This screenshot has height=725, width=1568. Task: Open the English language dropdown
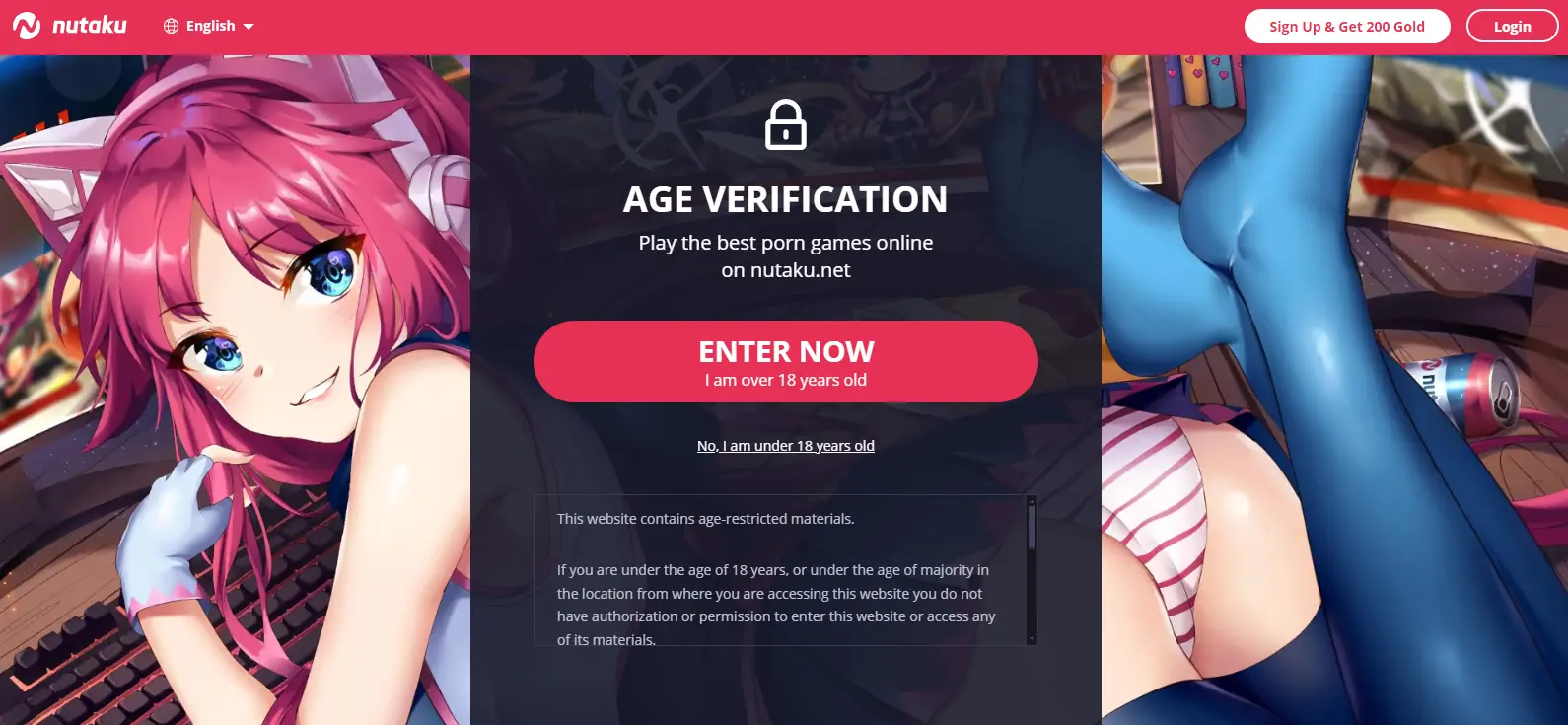click(x=208, y=27)
